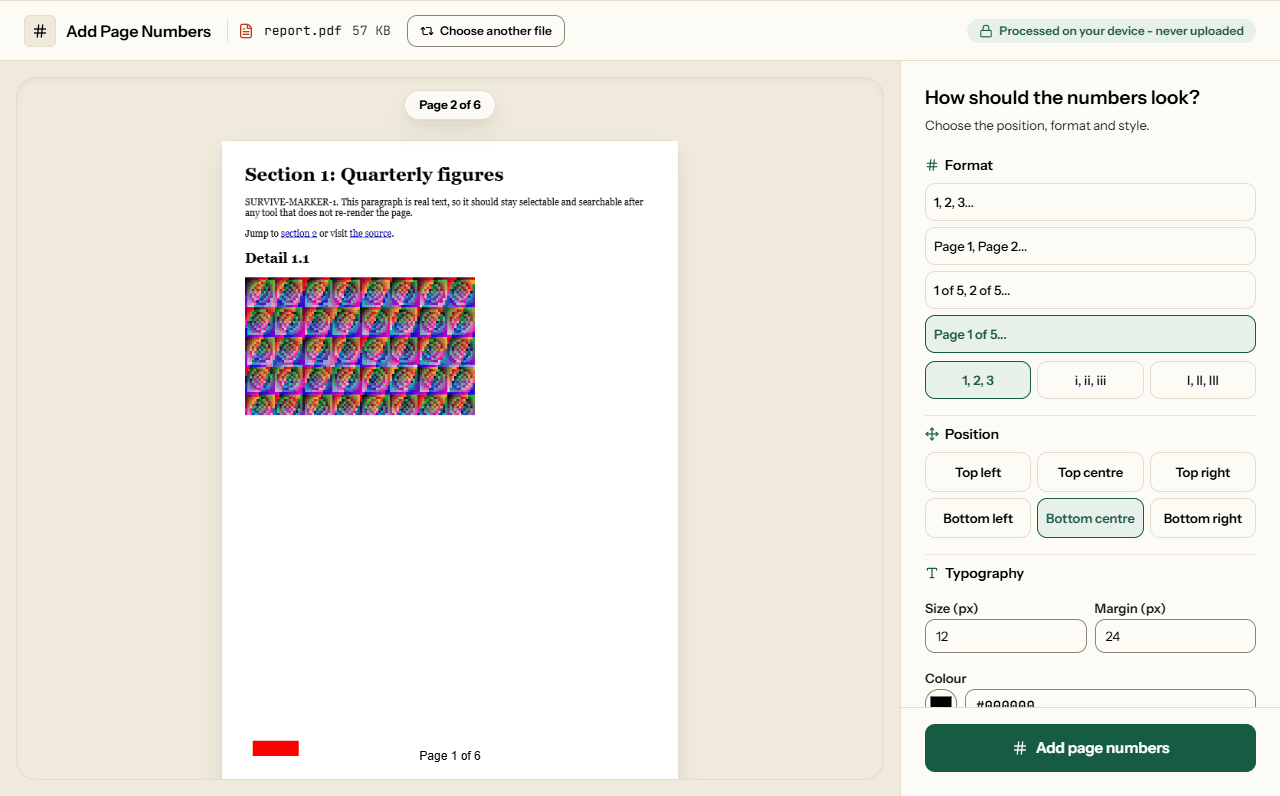Switch numerals to uppercase roman I, II, III

1203,380
